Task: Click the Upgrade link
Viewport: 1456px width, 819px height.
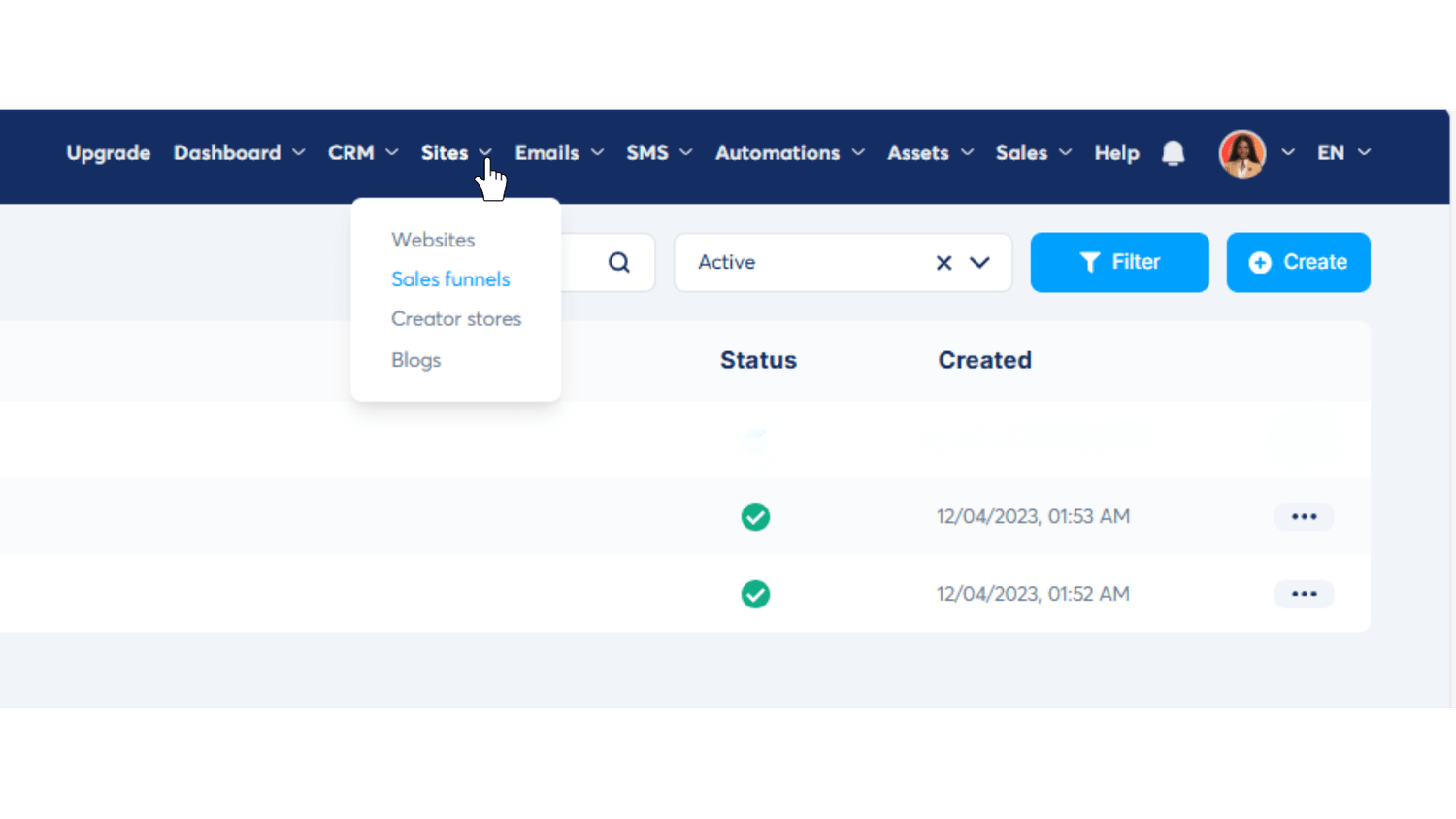Action: tap(108, 153)
